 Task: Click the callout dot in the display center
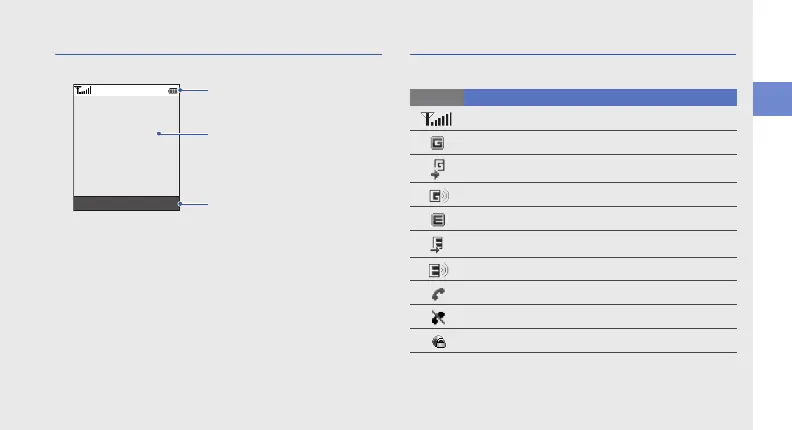[158, 133]
